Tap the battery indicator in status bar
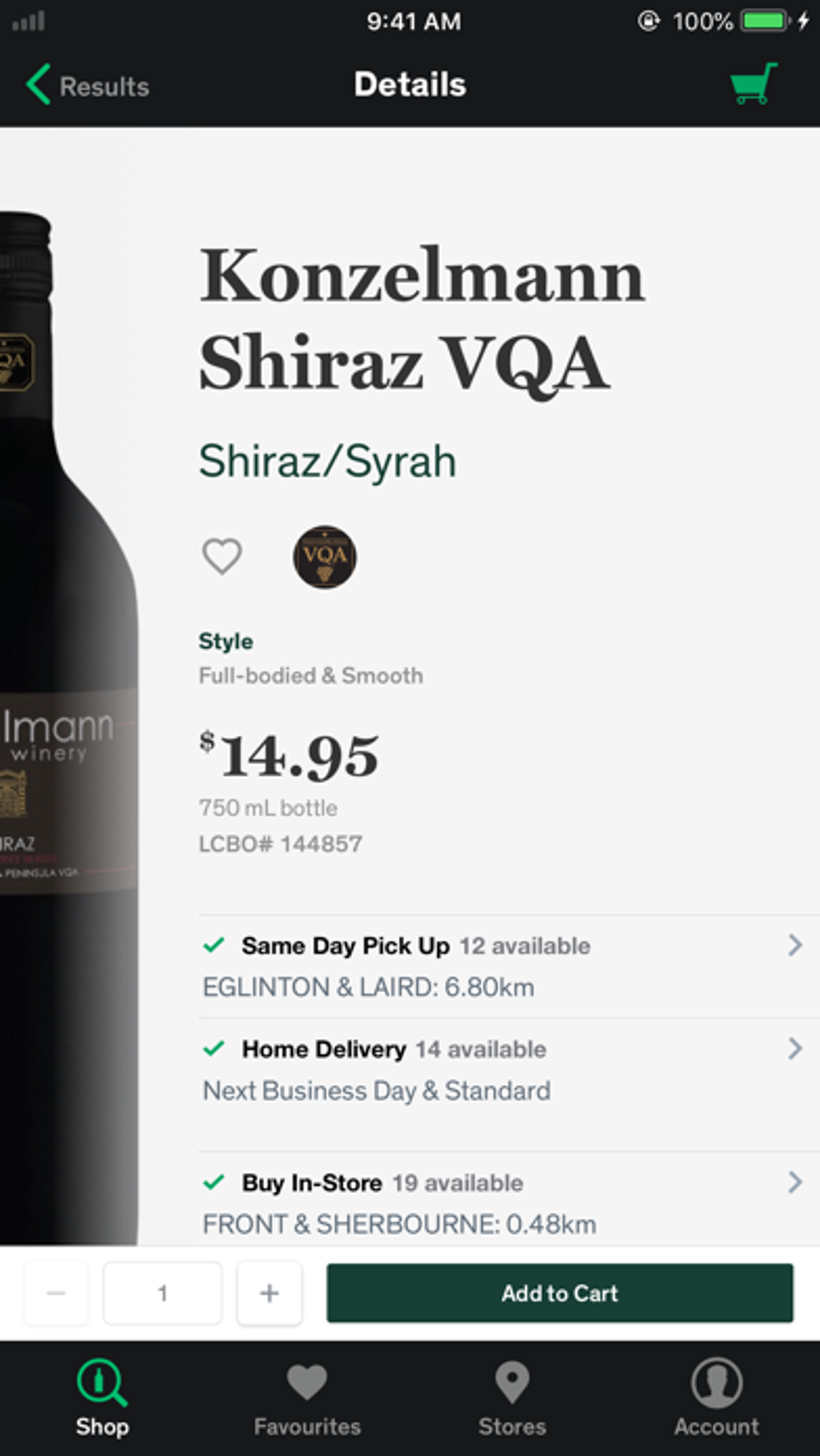The image size is (820, 1456). click(765, 21)
